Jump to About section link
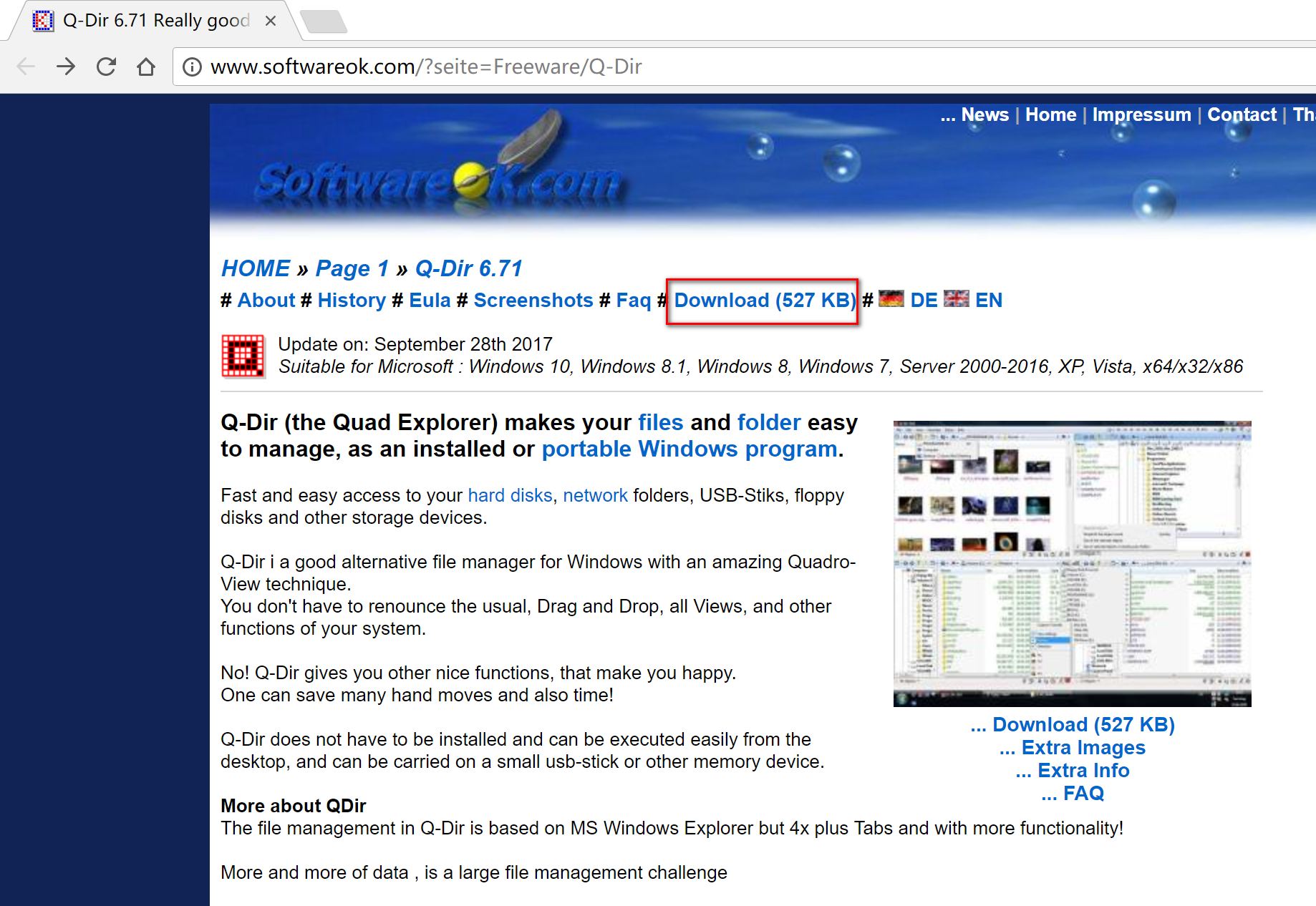This screenshot has height=906, width=1316. coord(266,300)
